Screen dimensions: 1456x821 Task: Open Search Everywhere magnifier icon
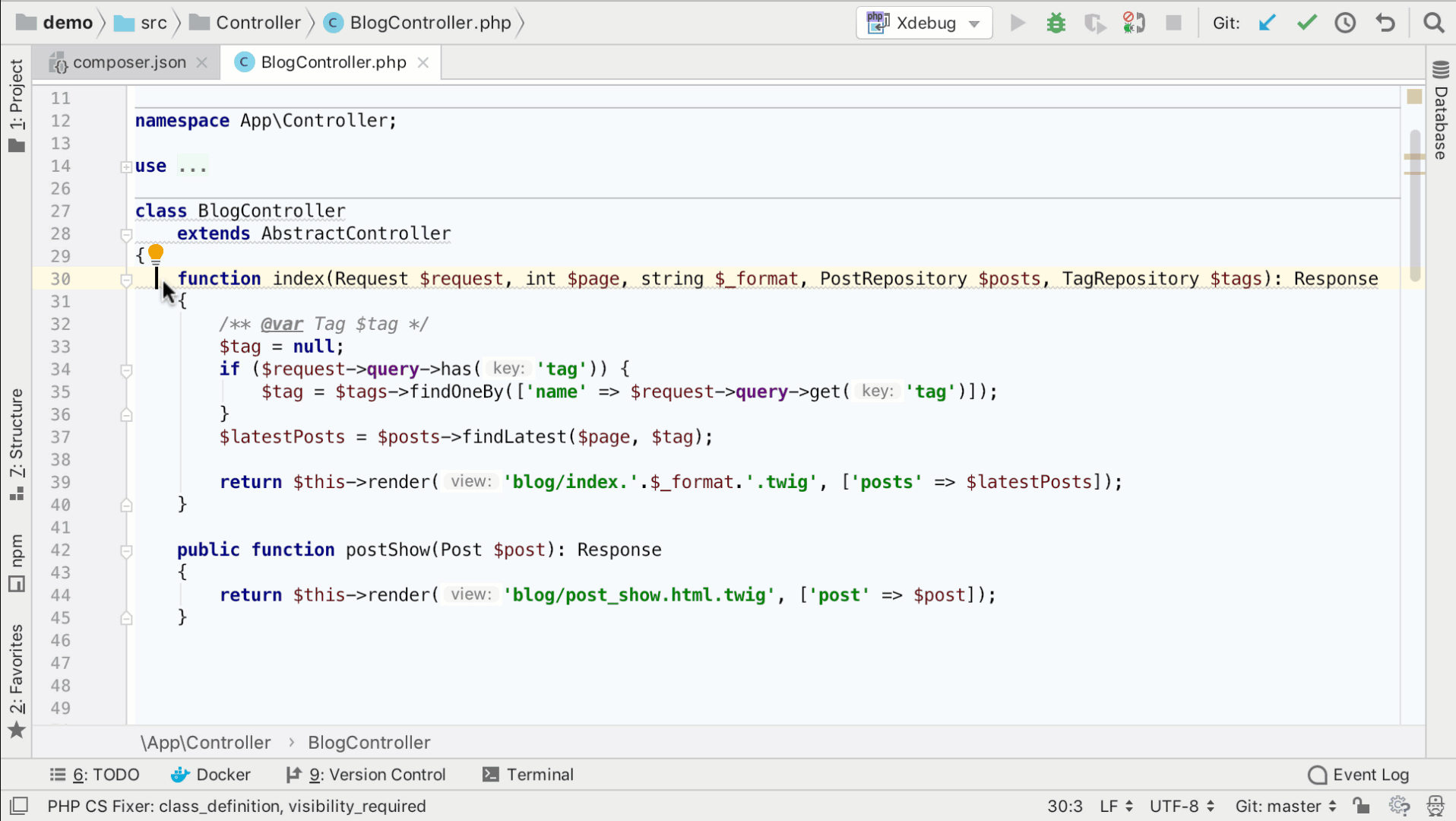click(1433, 23)
